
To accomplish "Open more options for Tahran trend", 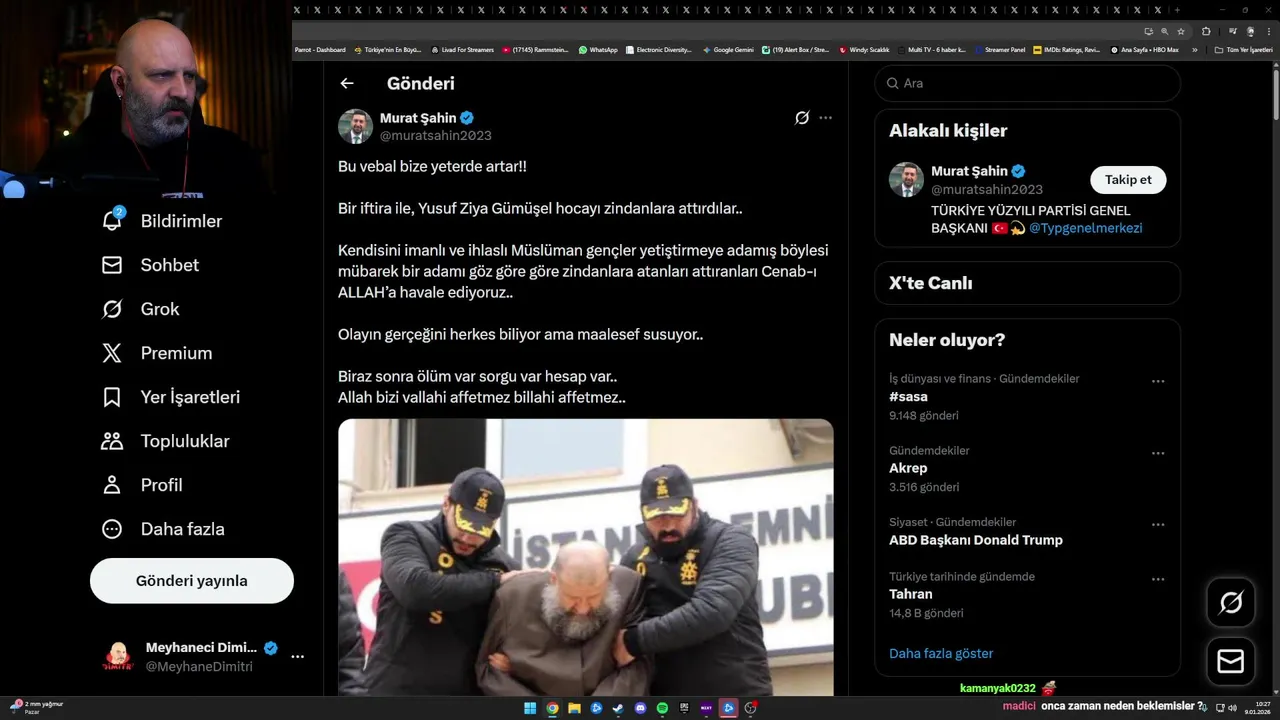I will [1158, 579].
